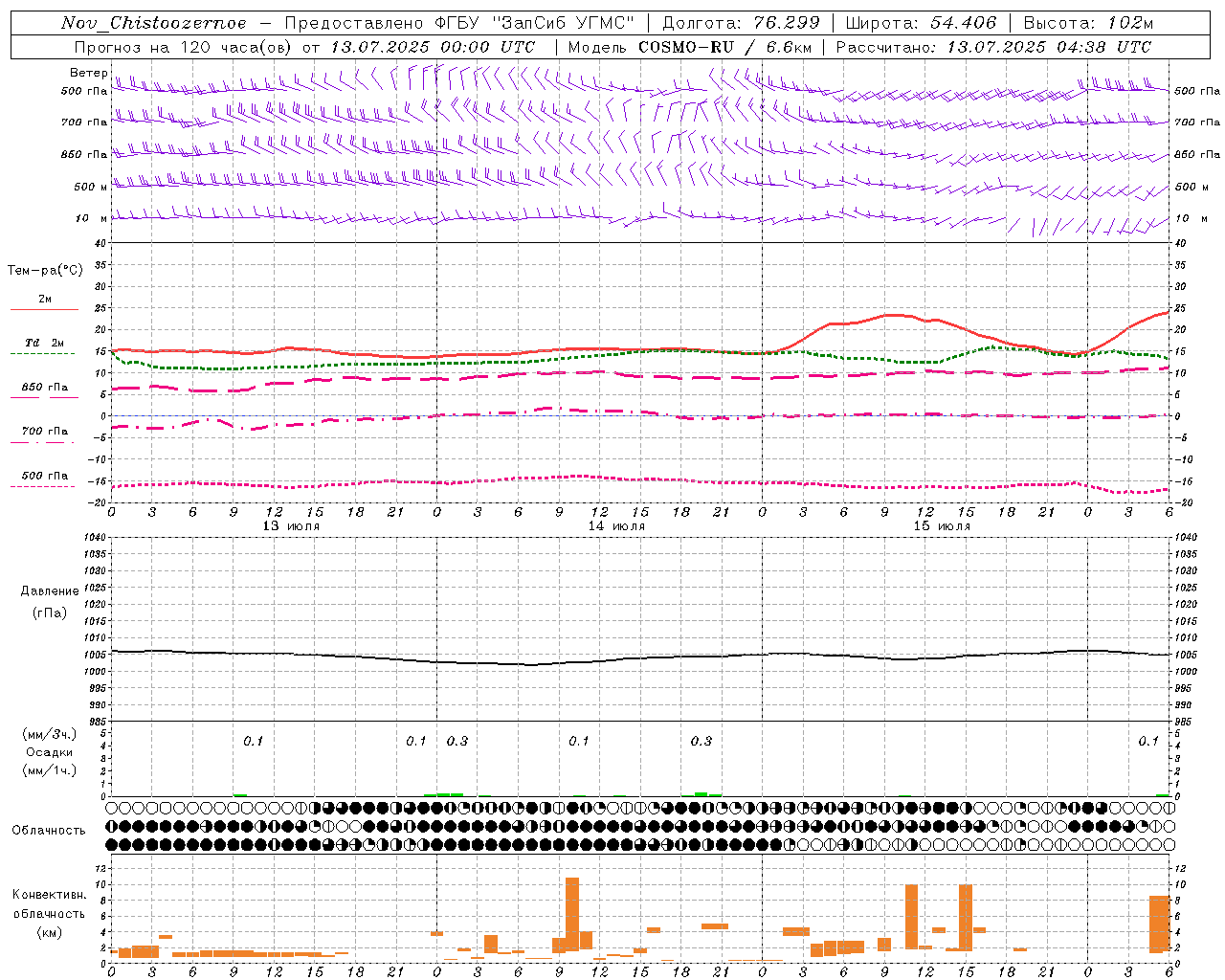
Task: Click the 700 гПа temperature legend label
Action: (x=45, y=432)
